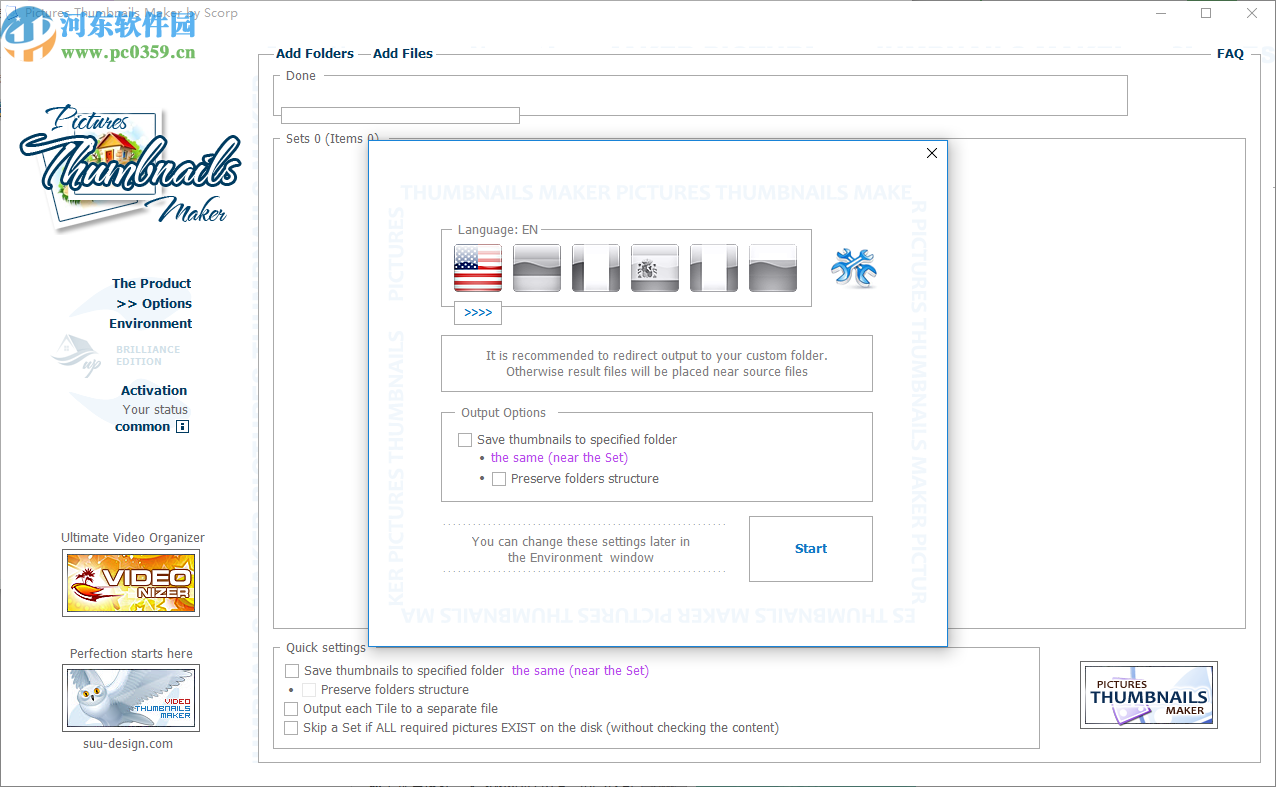Select the US English flag language
The height and width of the screenshot is (787, 1276).
click(478, 268)
